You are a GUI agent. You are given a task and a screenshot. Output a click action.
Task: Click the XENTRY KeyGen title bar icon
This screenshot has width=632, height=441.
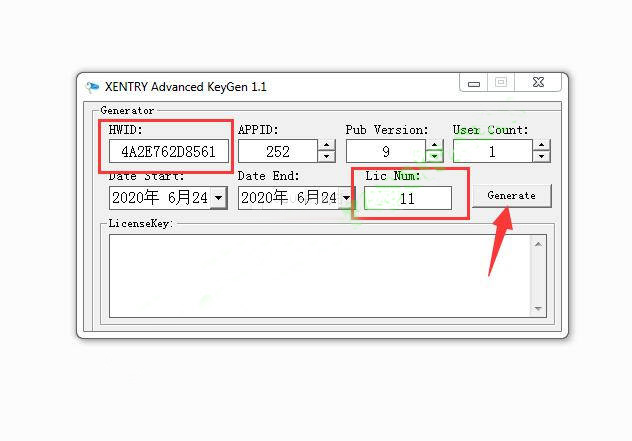click(92, 87)
